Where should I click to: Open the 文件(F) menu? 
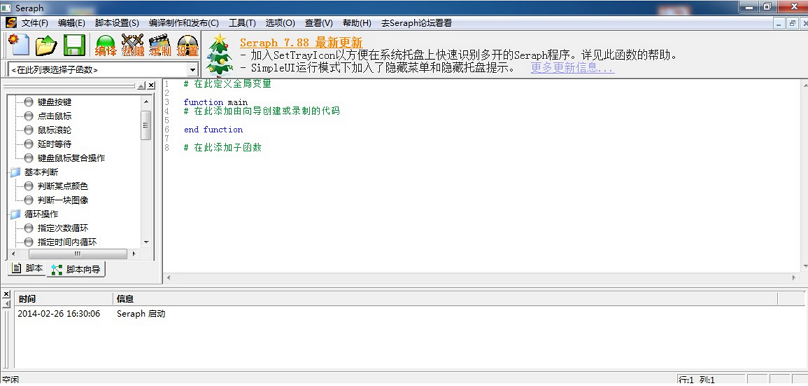coord(35,23)
